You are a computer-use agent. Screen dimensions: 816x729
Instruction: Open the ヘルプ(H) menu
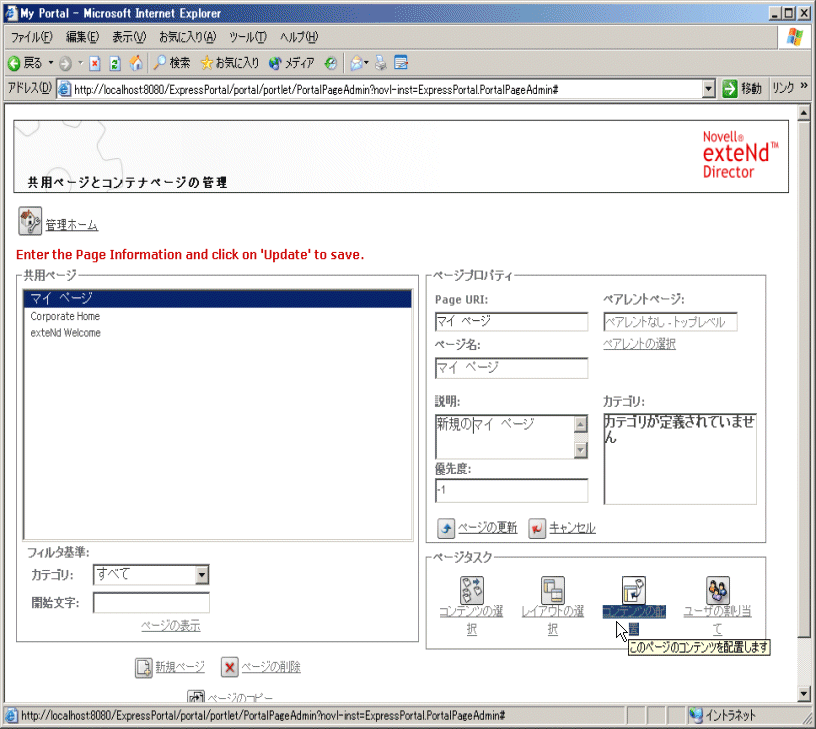click(299, 37)
